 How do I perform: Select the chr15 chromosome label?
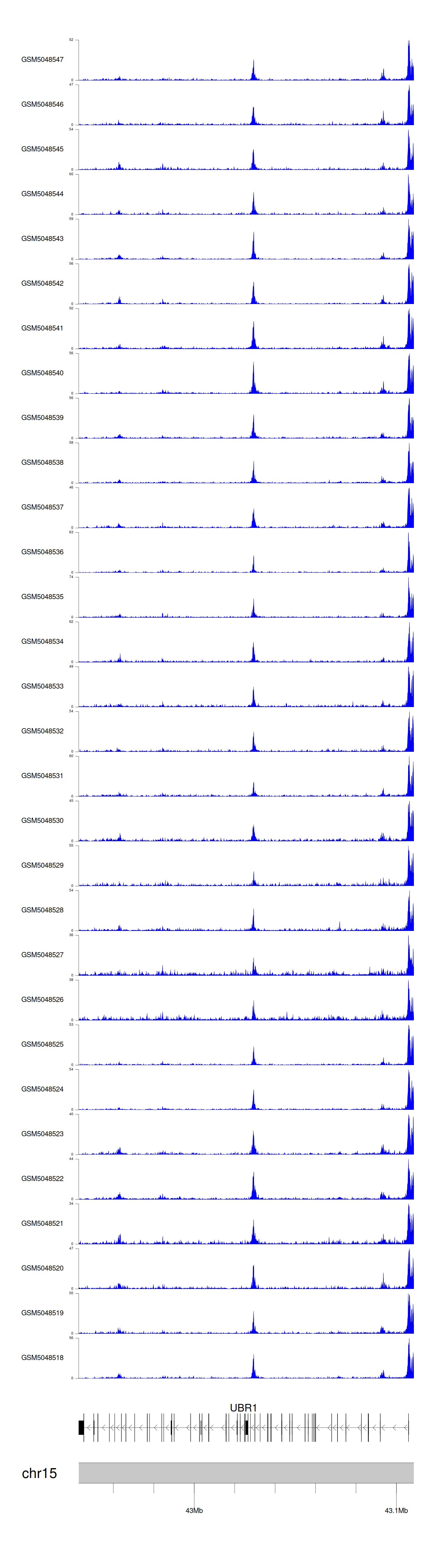[x=39, y=1473]
